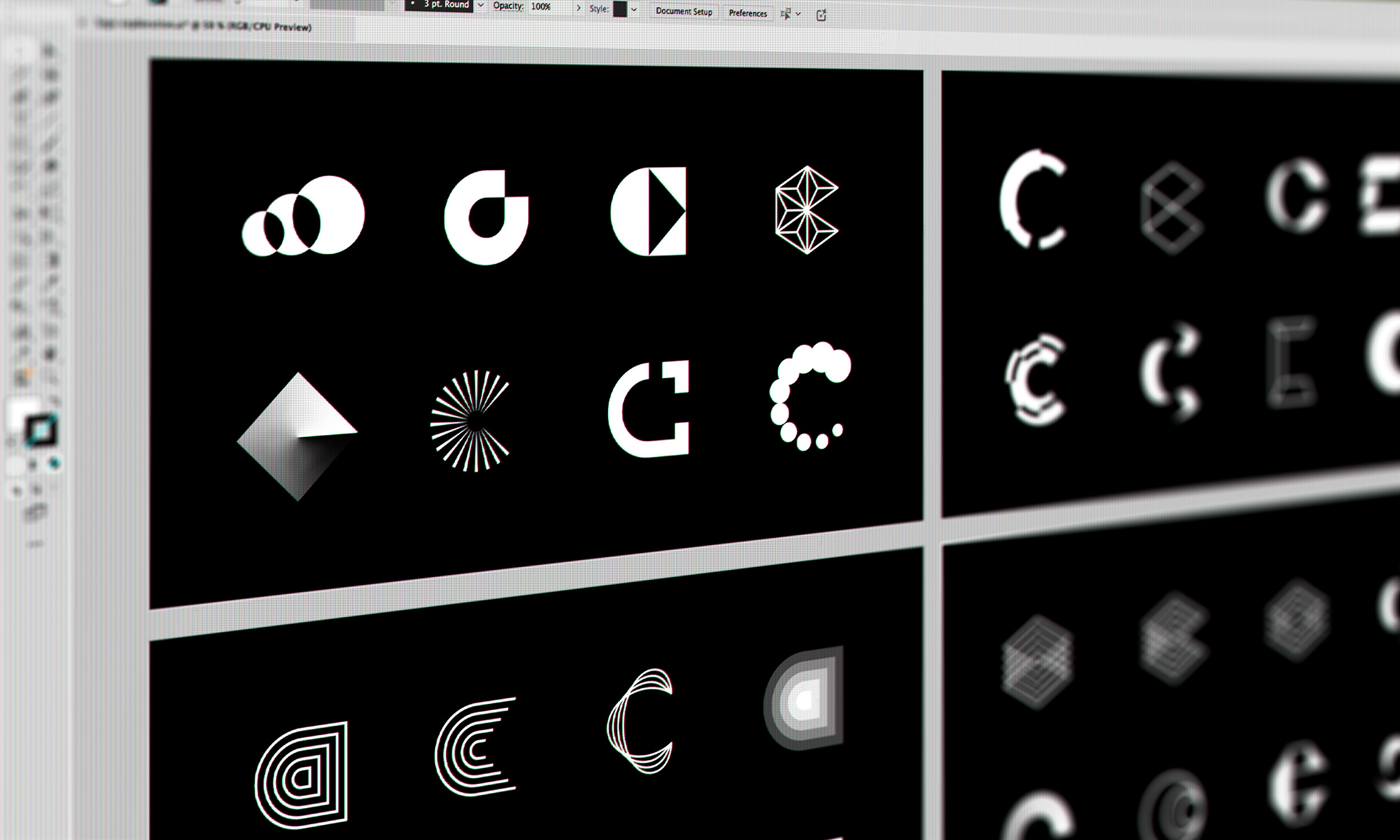Viewport: 1400px width, 840px height.
Task: Expand the 3 pt. Round brush dropdown
Action: [480, 5]
